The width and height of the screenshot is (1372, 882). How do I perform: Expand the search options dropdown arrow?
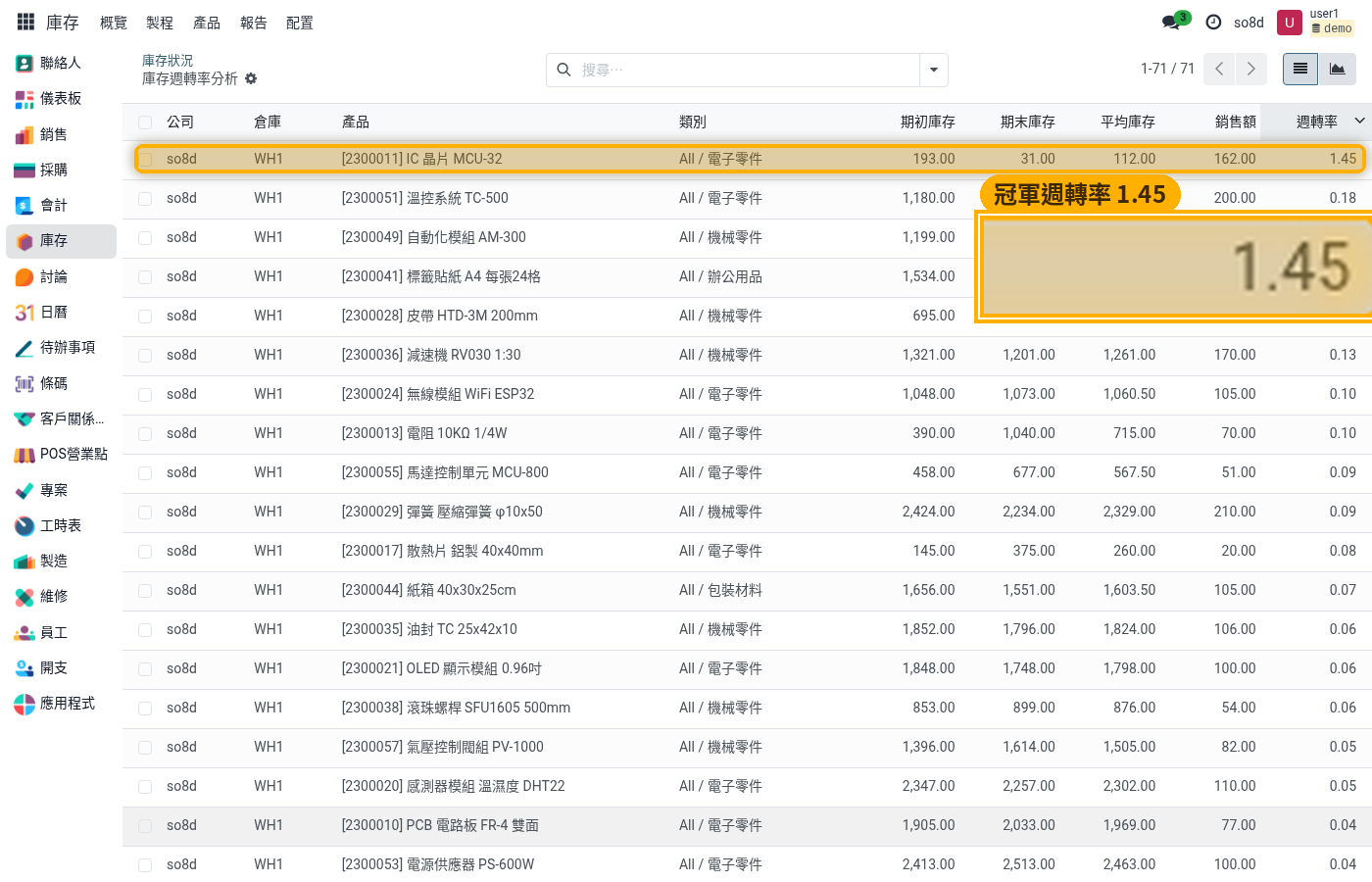coord(934,70)
